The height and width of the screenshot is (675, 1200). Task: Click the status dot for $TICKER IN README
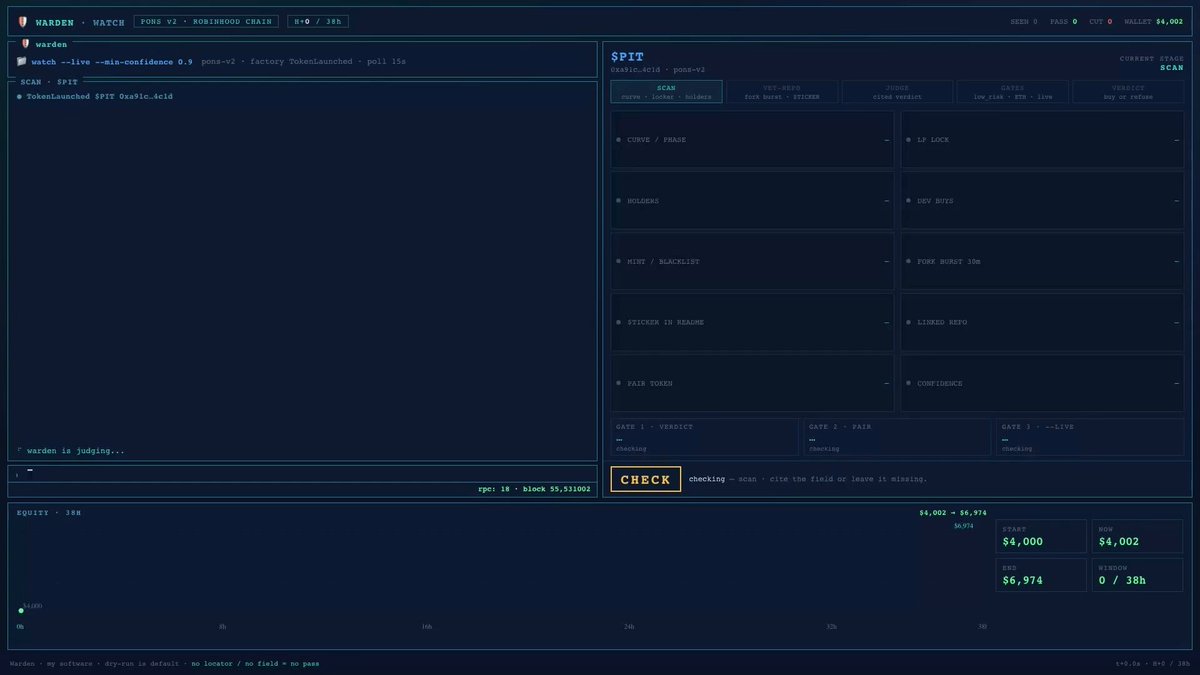[618, 322]
